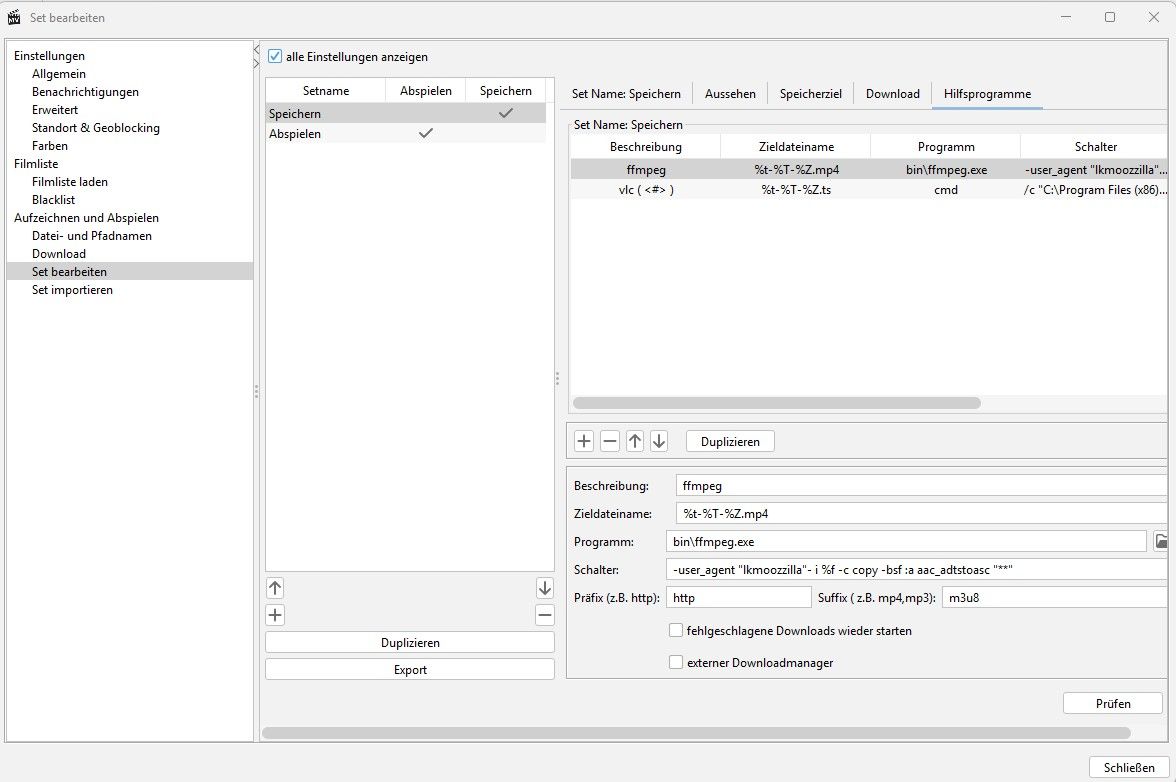Click the Prüfen button
This screenshot has width=1176, height=782.
(x=1112, y=703)
